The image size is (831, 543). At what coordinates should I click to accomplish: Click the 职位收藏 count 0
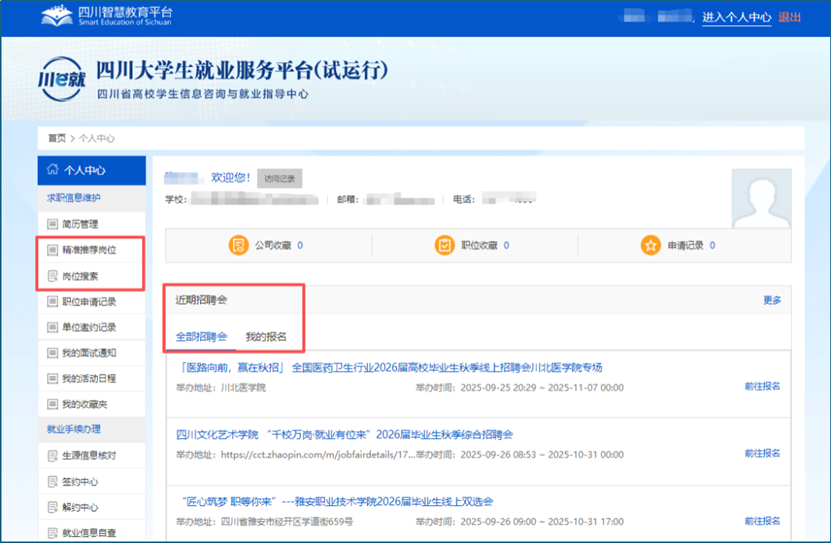point(506,245)
